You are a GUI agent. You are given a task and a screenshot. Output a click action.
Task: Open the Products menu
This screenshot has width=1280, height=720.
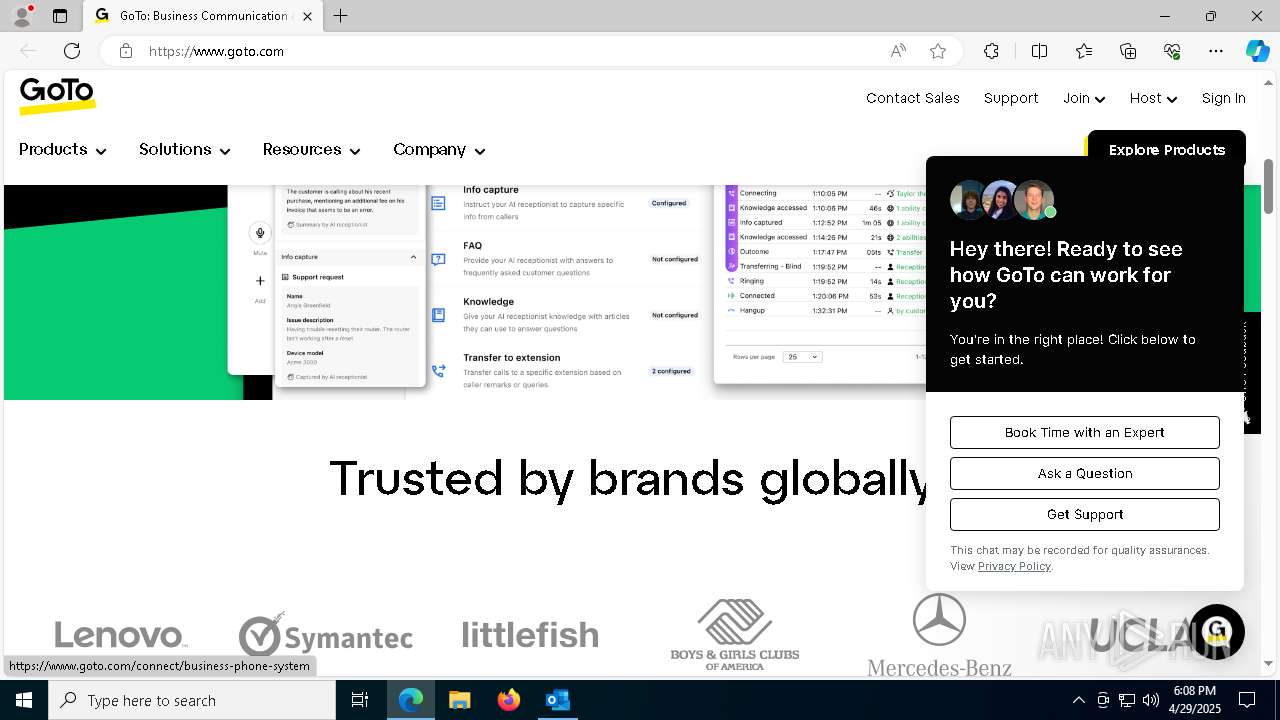[62, 150]
